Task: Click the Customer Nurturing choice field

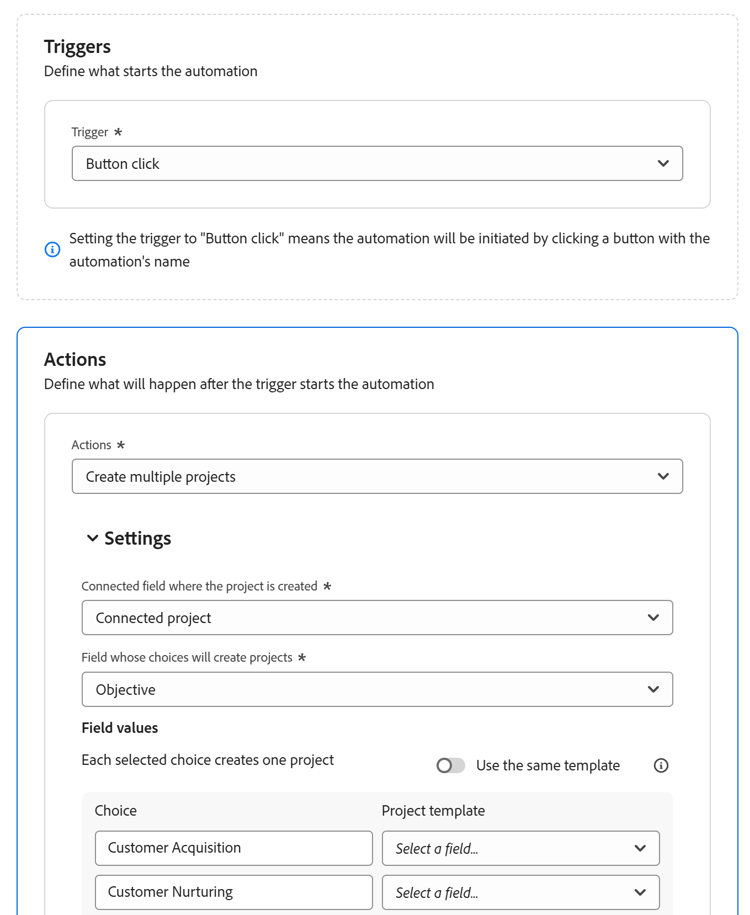Action: (233, 892)
